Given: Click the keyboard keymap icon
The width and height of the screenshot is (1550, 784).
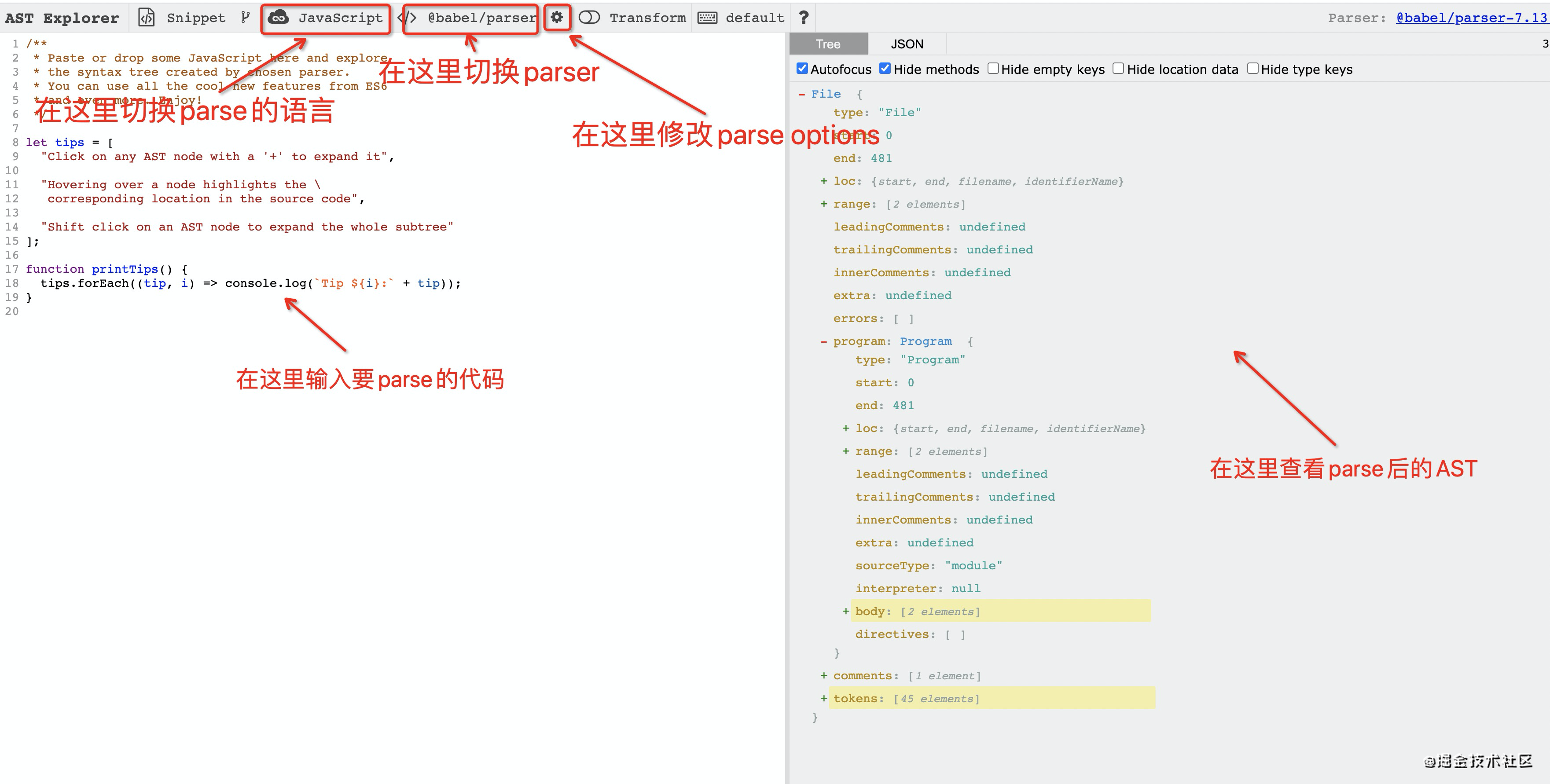Looking at the screenshot, I should pyautogui.click(x=707, y=18).
